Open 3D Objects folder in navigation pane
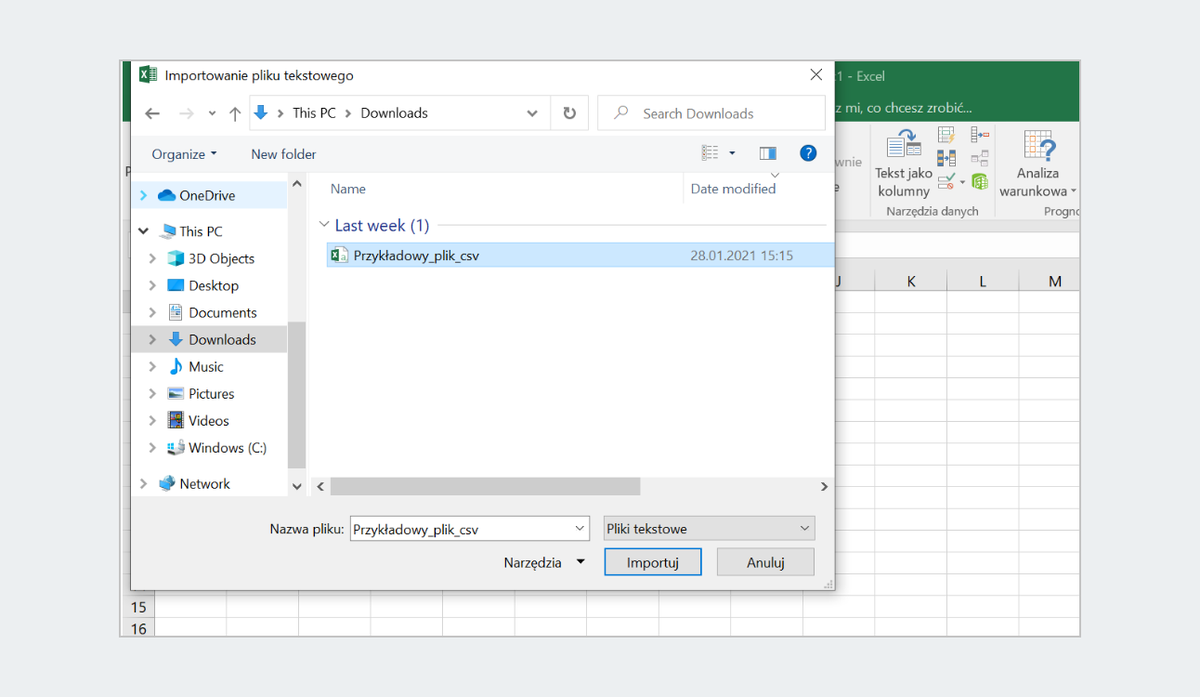Image resolution: width=1200 pixels, height=697 pixels. (x=221, y=258)
